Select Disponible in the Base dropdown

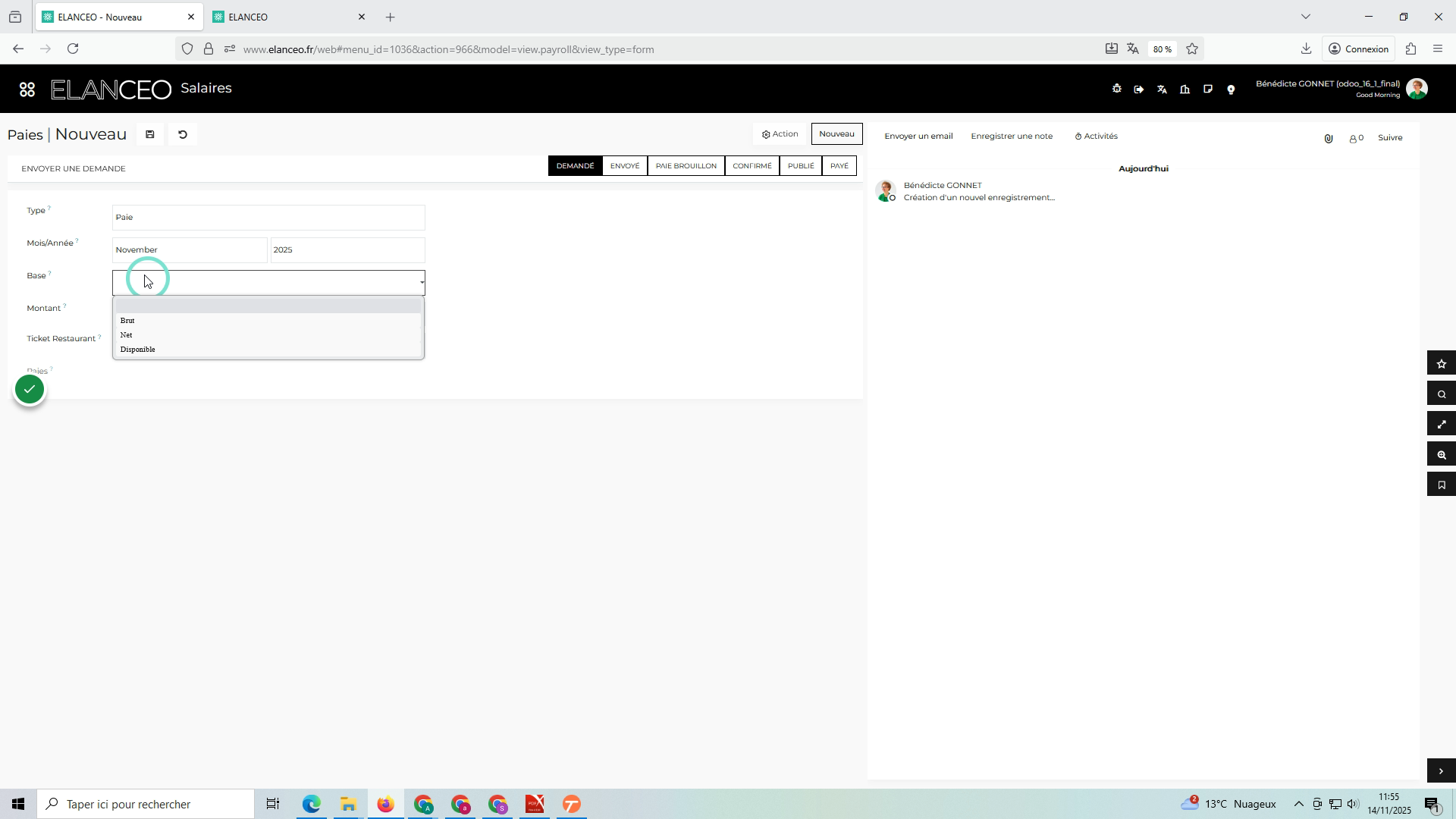[268, 350]
